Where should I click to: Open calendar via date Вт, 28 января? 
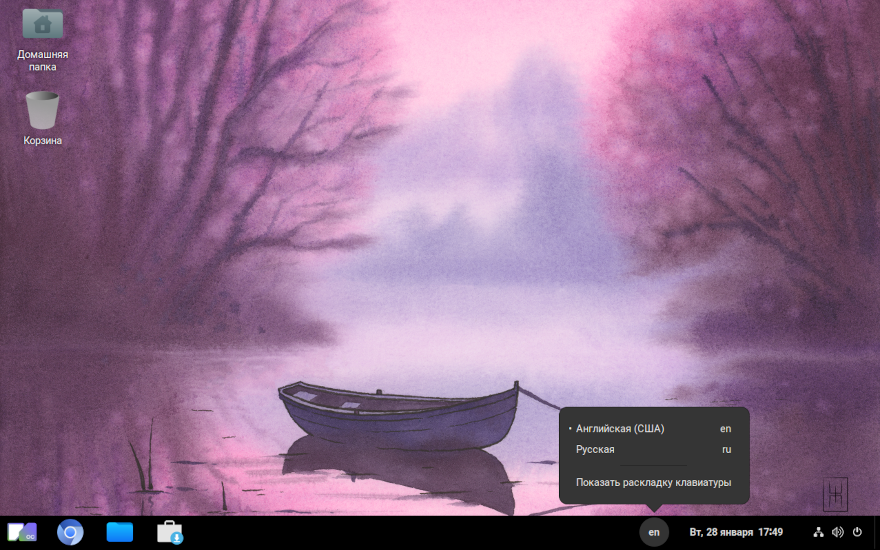click(x=721, y=532)
